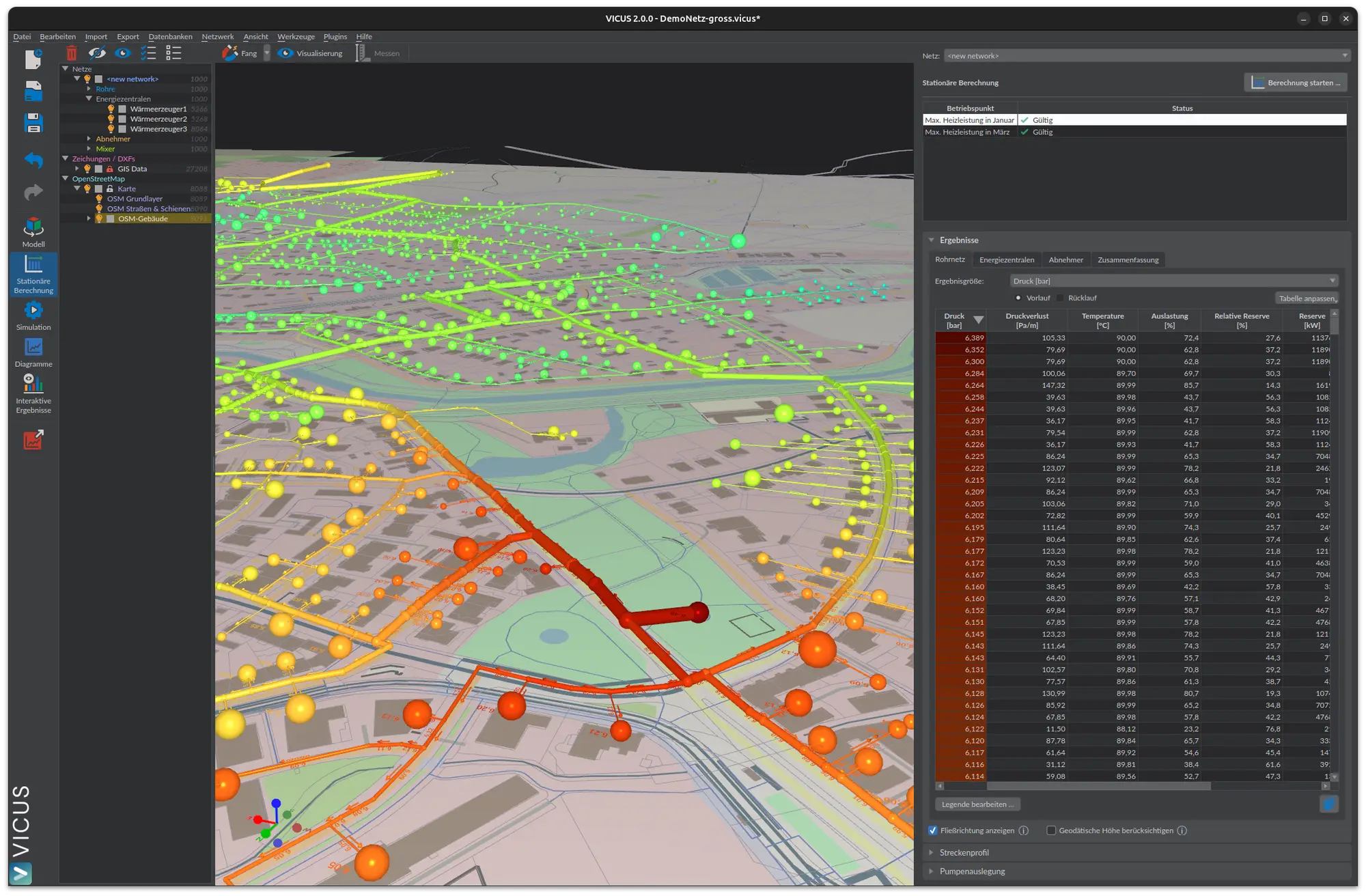Open the Fang options dropdown arrow
This screenshot has width=1366, height=896.
(267, 53)
